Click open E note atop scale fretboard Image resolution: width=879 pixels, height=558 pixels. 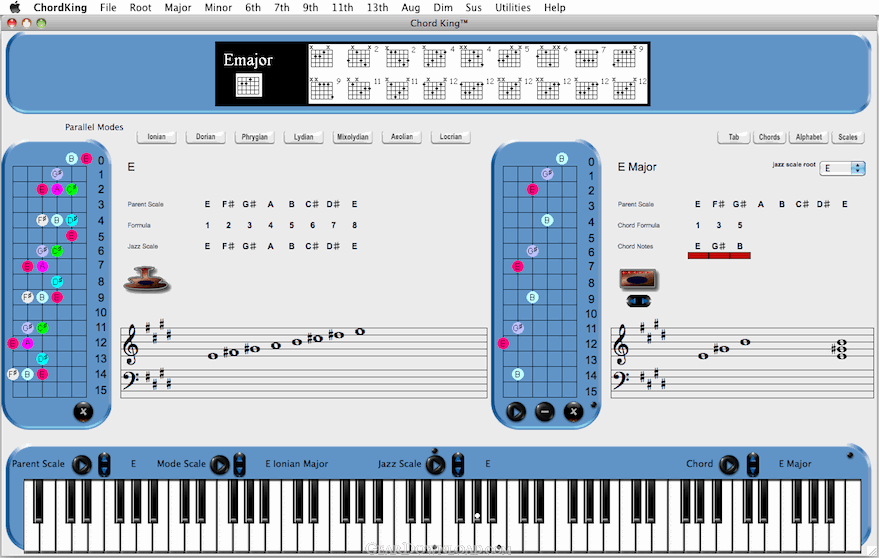coord(86,159)
